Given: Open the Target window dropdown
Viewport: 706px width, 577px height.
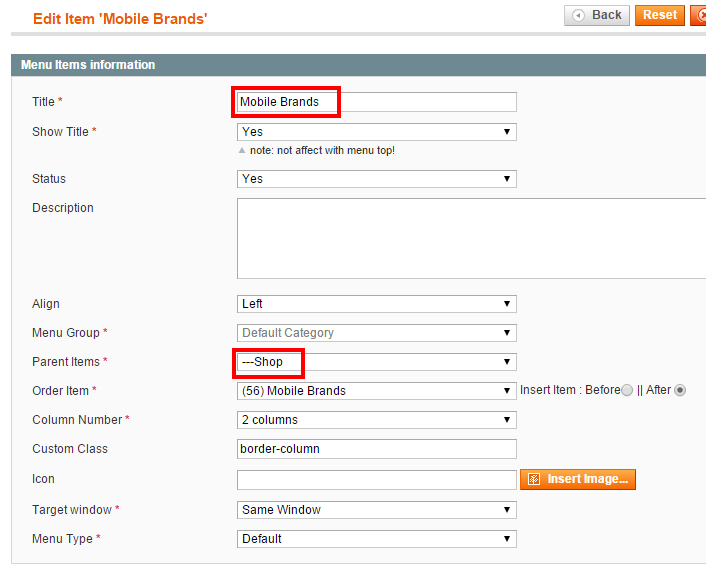Looking at the screenshot, I should point(376,510).
